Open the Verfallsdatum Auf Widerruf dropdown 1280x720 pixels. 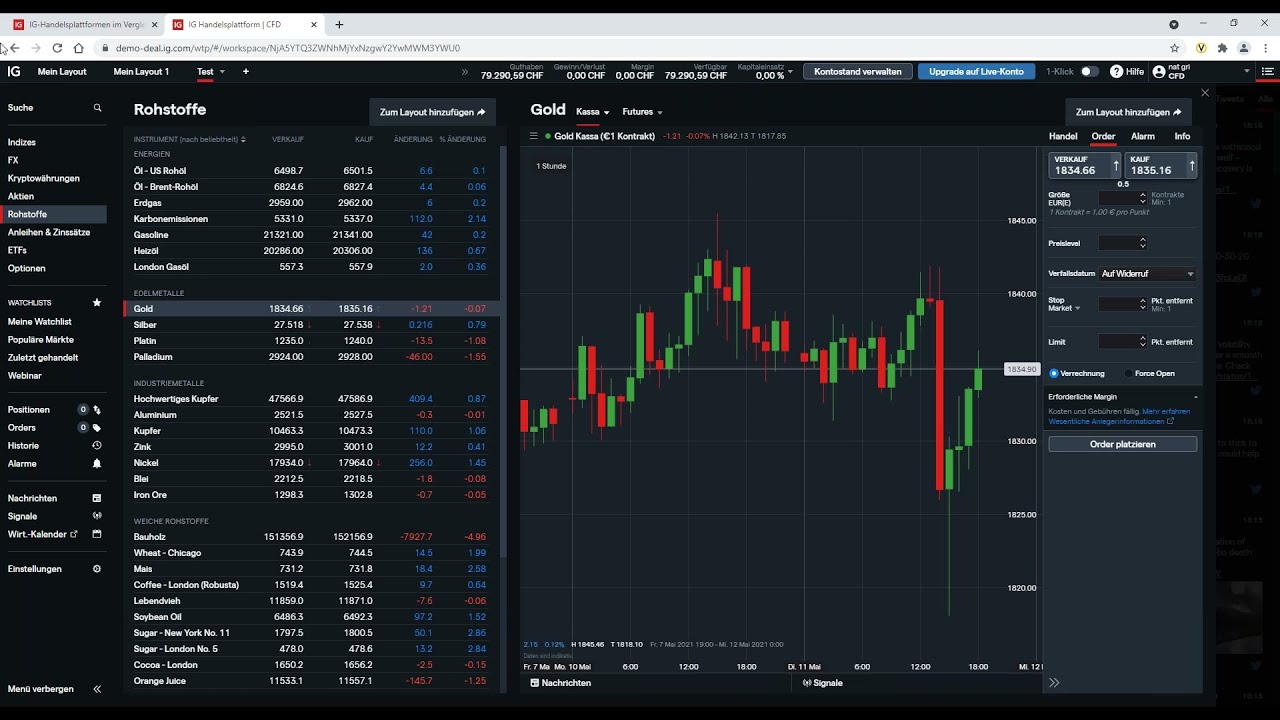point(1147,274)
